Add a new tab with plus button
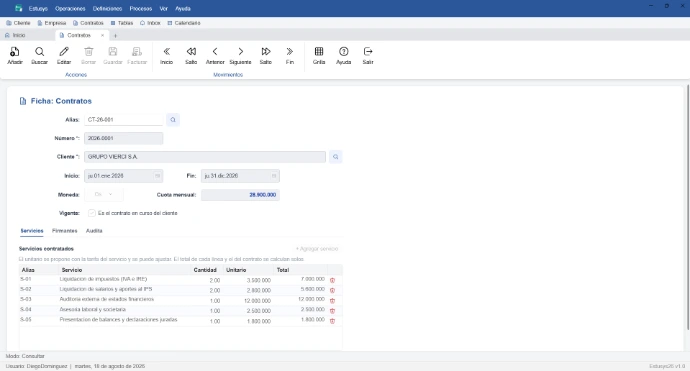The height and width of the screenshot is (371, 690). tap(115, 36)
